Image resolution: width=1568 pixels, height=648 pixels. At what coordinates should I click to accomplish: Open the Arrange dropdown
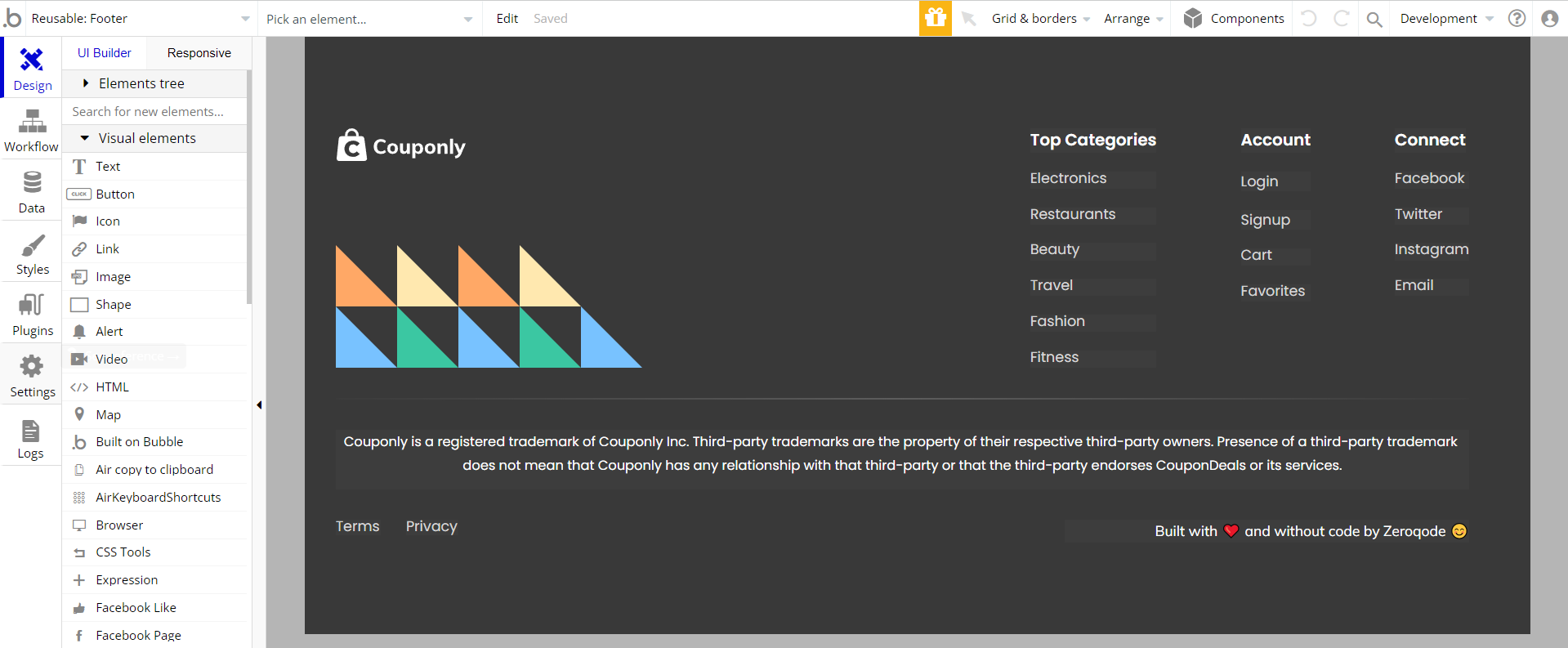(x=1133, y=18)
